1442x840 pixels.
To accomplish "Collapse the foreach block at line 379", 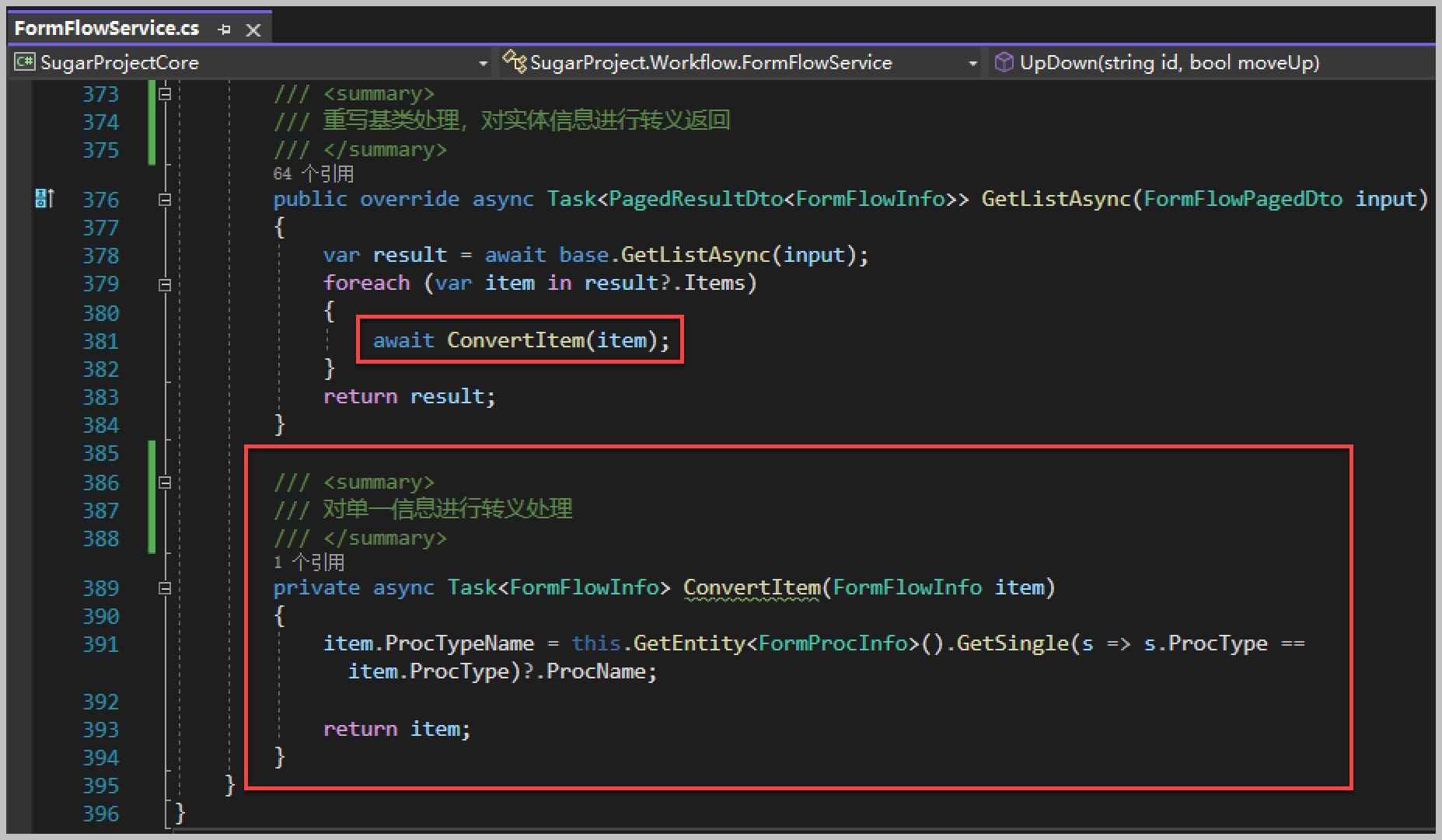I will [x=165, y=285].
